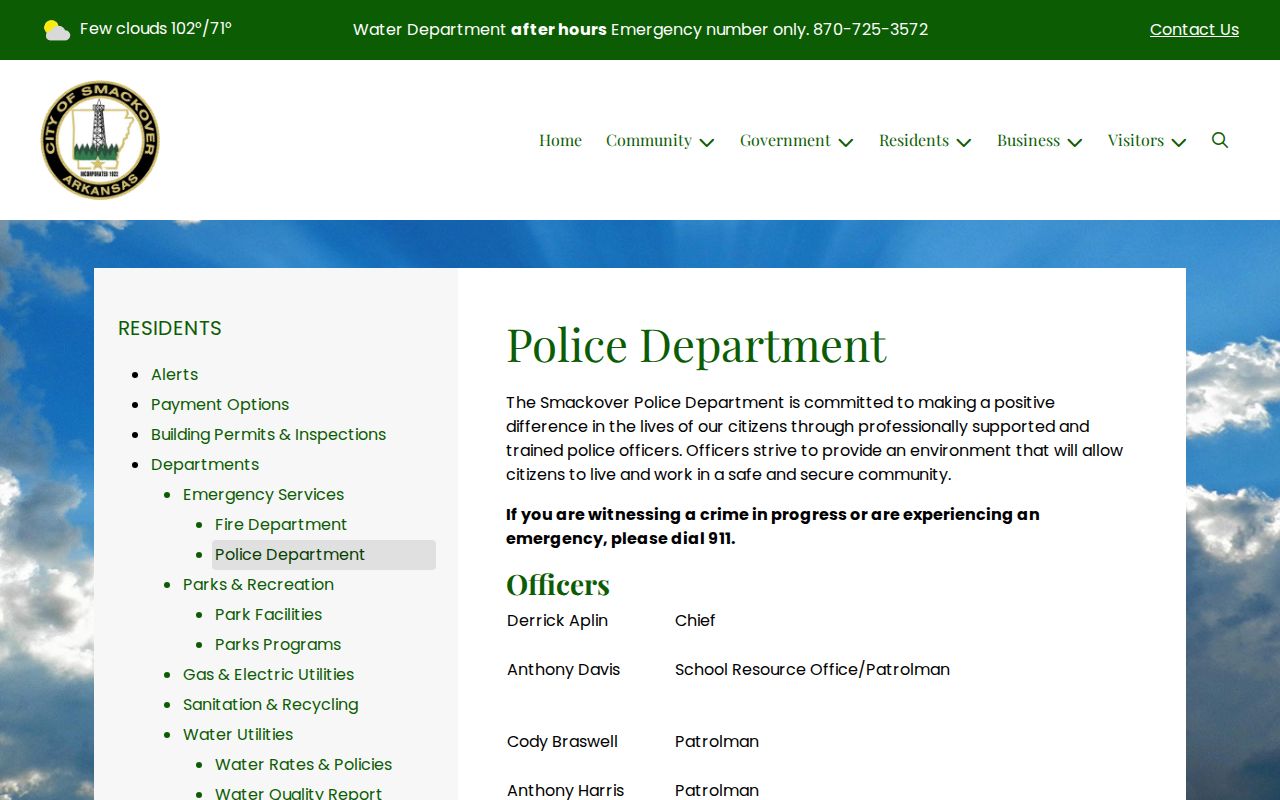Expand the Business menu chevron
Screen dimensions: 1280x800
[x=1075, y=142]
